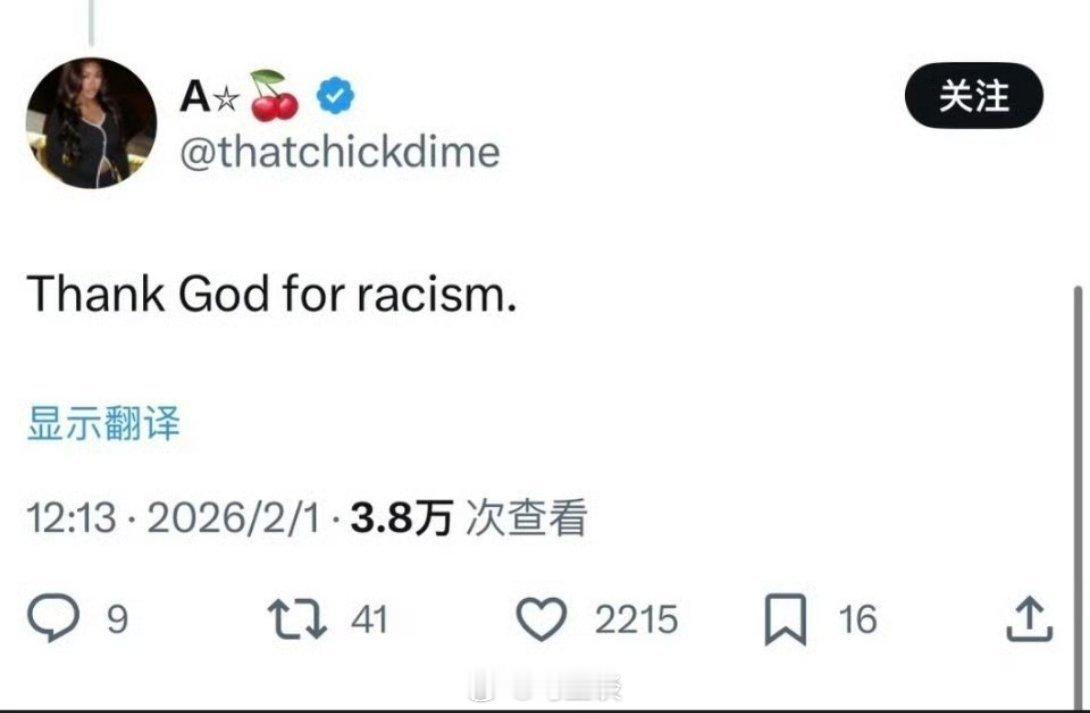Open the @thatchickdime handle link
This screenshot has height=713, width=1090.
pyautogui.click(x=340, y=153)
